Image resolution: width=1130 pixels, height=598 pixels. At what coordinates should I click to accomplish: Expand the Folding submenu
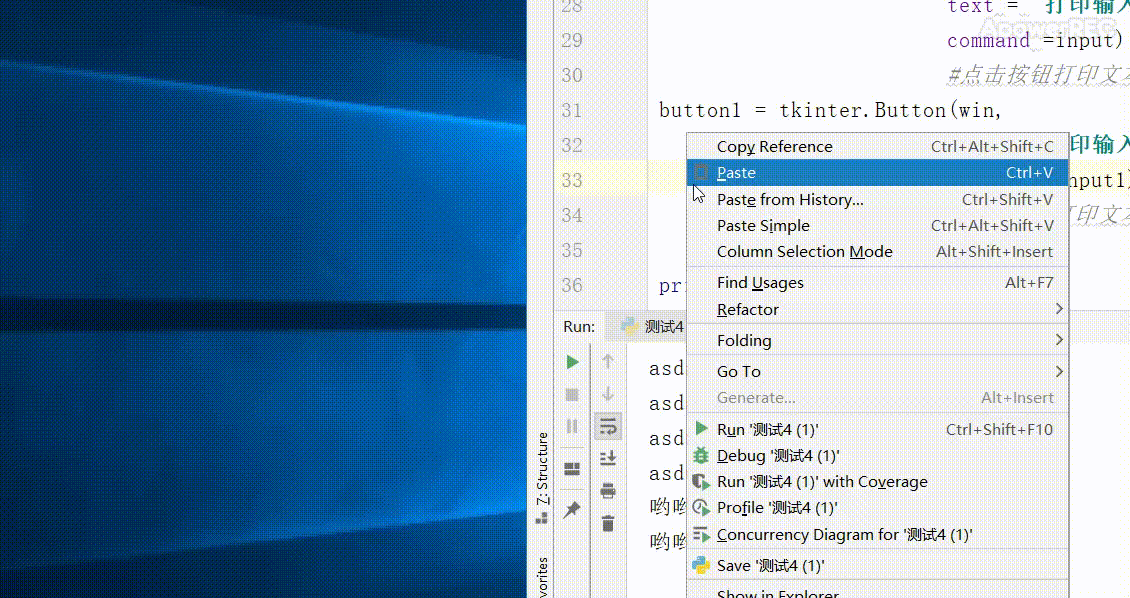[x=877, y=341]
